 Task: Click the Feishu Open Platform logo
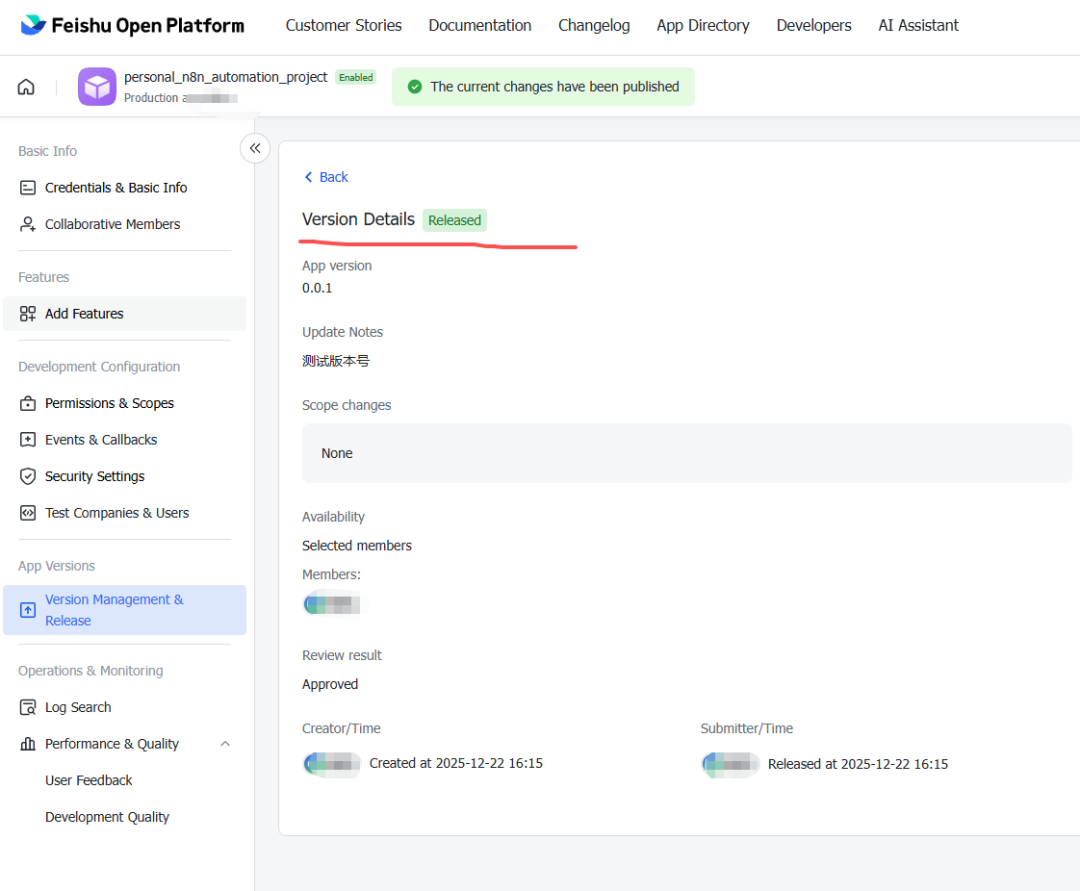click(132, 26)
